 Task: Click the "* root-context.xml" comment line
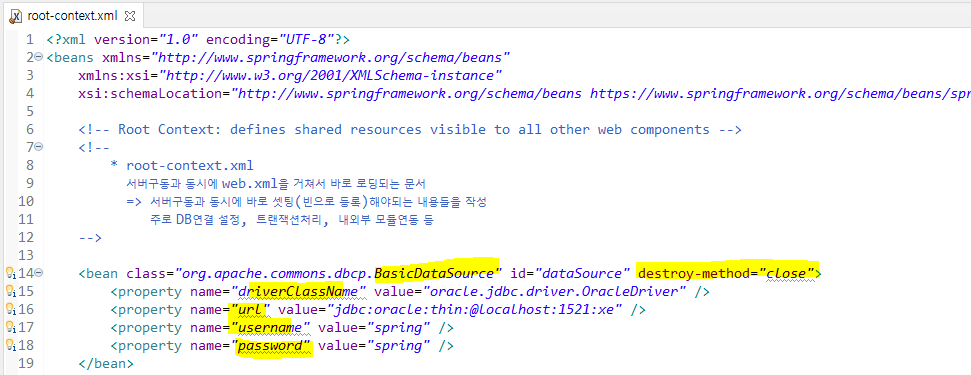point(181,165)
